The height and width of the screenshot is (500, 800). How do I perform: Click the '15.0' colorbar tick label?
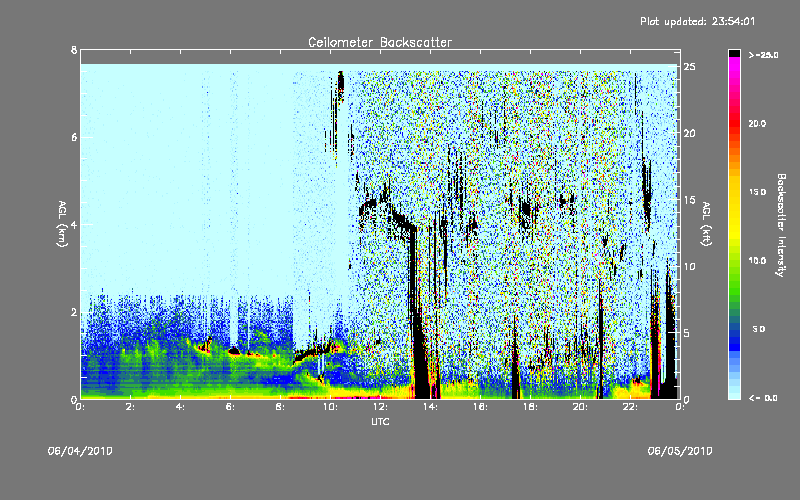click(757, 192)
